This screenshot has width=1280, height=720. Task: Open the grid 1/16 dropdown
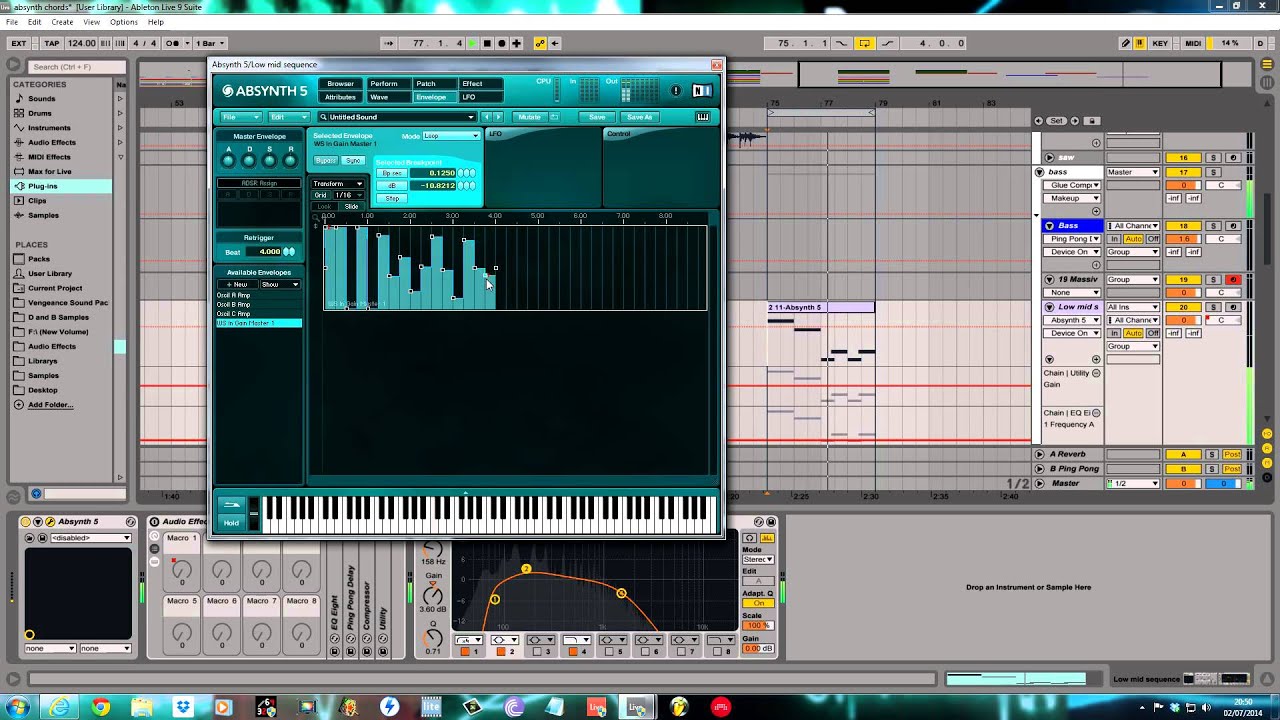(347, 195)
